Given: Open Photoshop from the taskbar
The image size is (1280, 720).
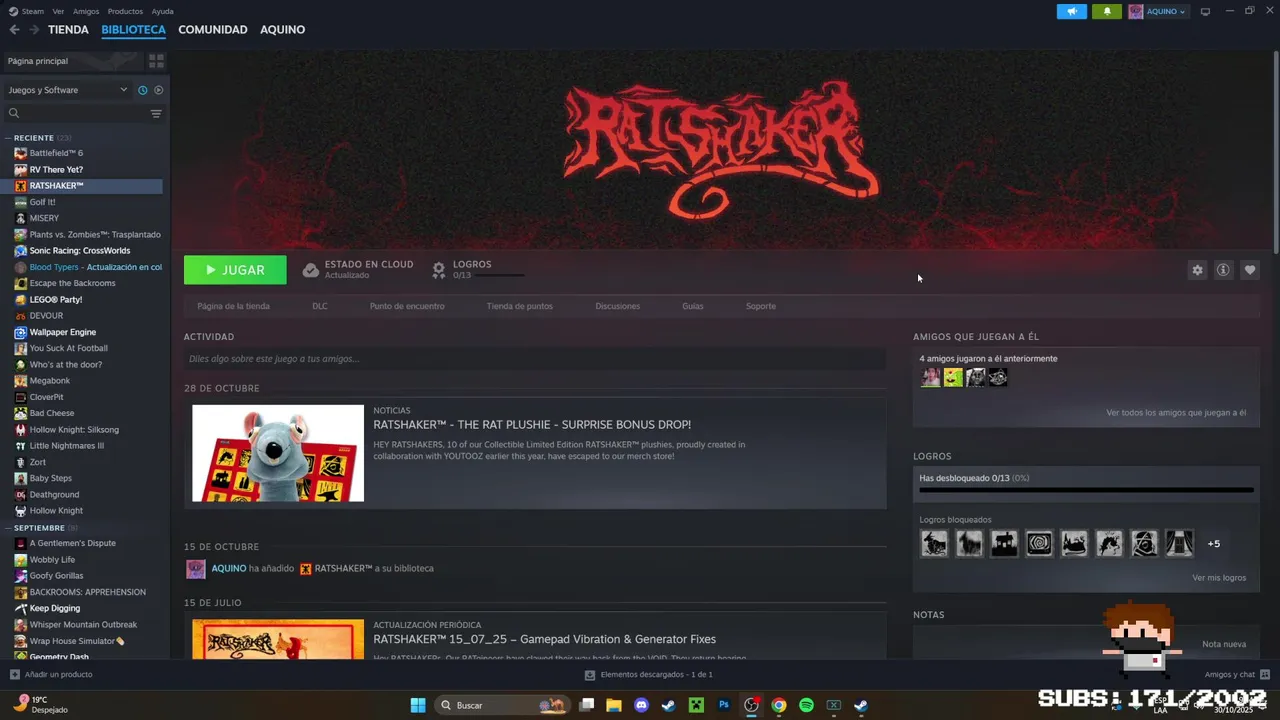Looking at the screenshot, I should pos(723,705).
